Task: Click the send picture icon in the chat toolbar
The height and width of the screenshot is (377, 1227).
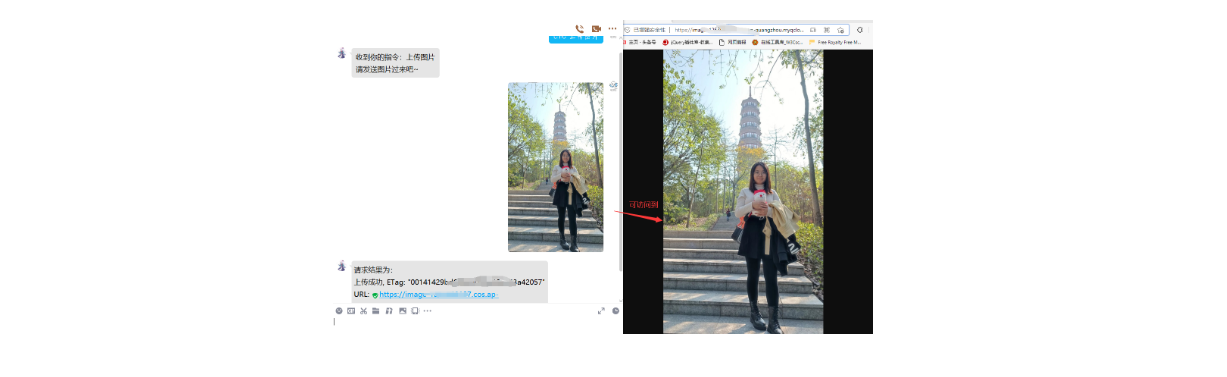Action: (402, 311)
